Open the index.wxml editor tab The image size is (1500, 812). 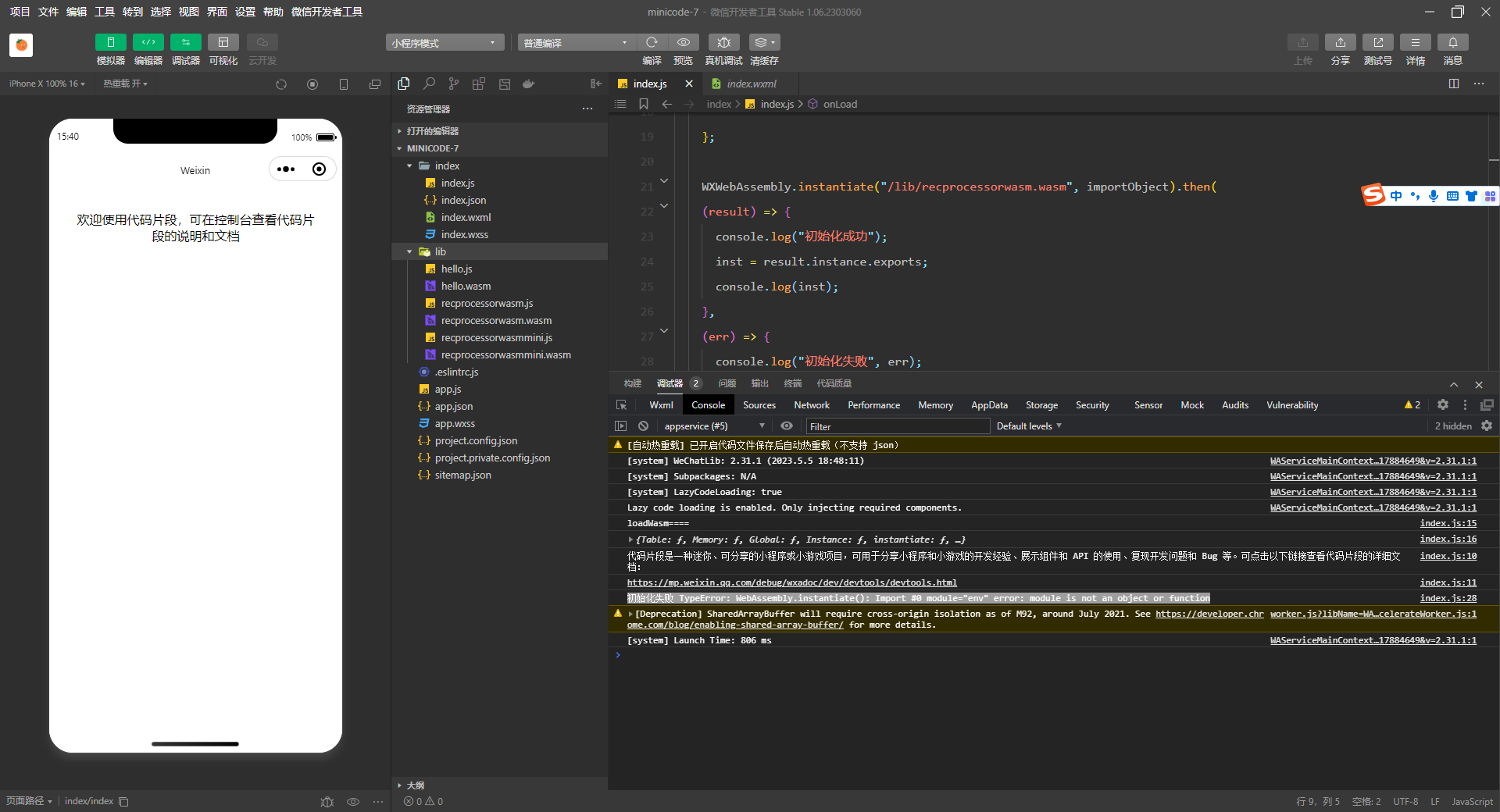click(x=751, y=84)
